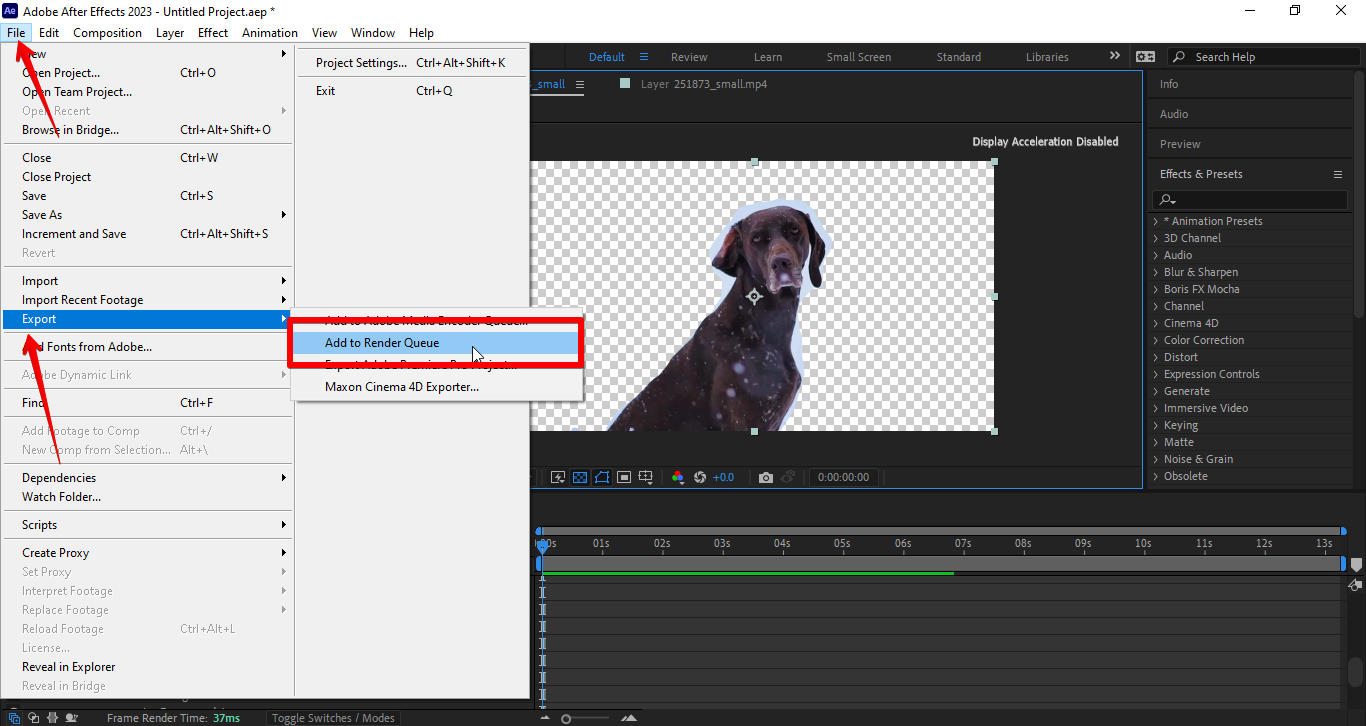
Task: Click Toggle Switches / Modes
Action: [x=333, y=717]
